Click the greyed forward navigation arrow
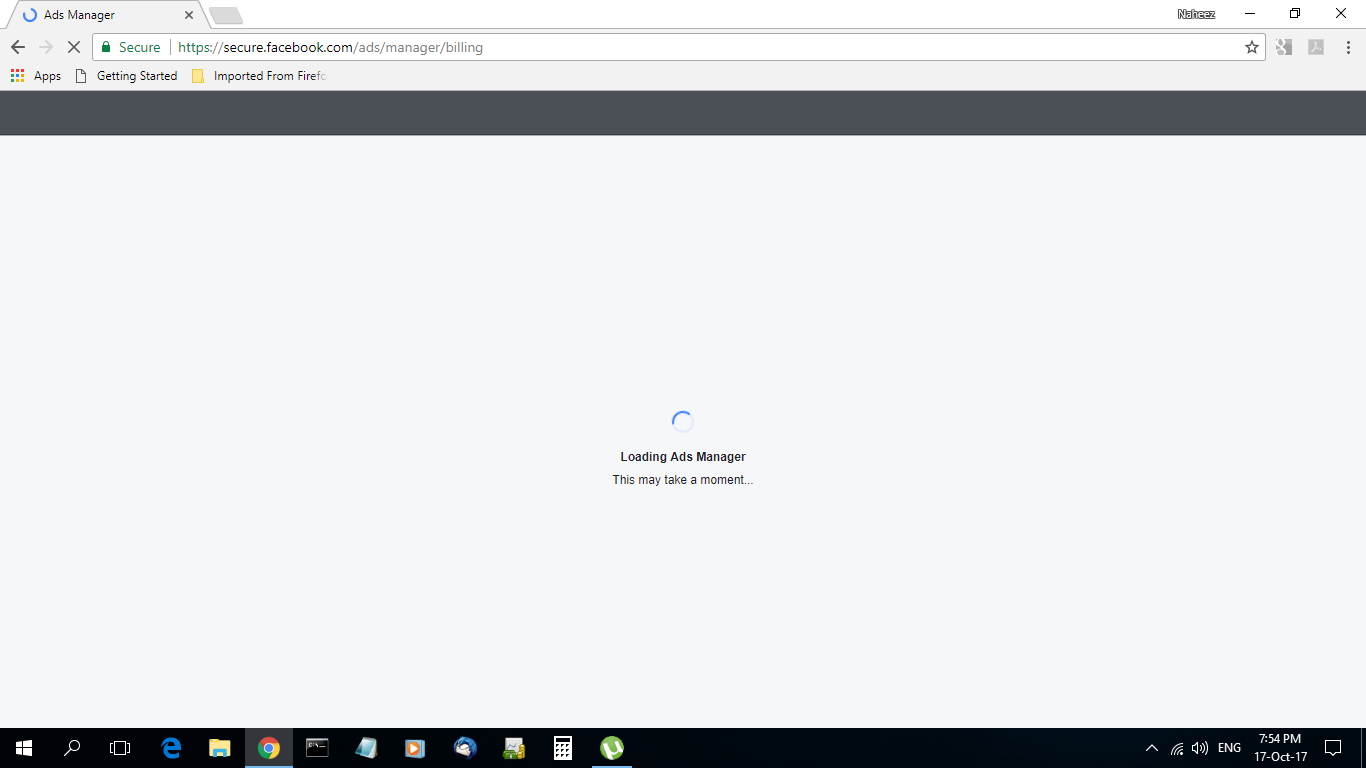The height and width of the screenshot is (768, 1366). click(46, 47)
